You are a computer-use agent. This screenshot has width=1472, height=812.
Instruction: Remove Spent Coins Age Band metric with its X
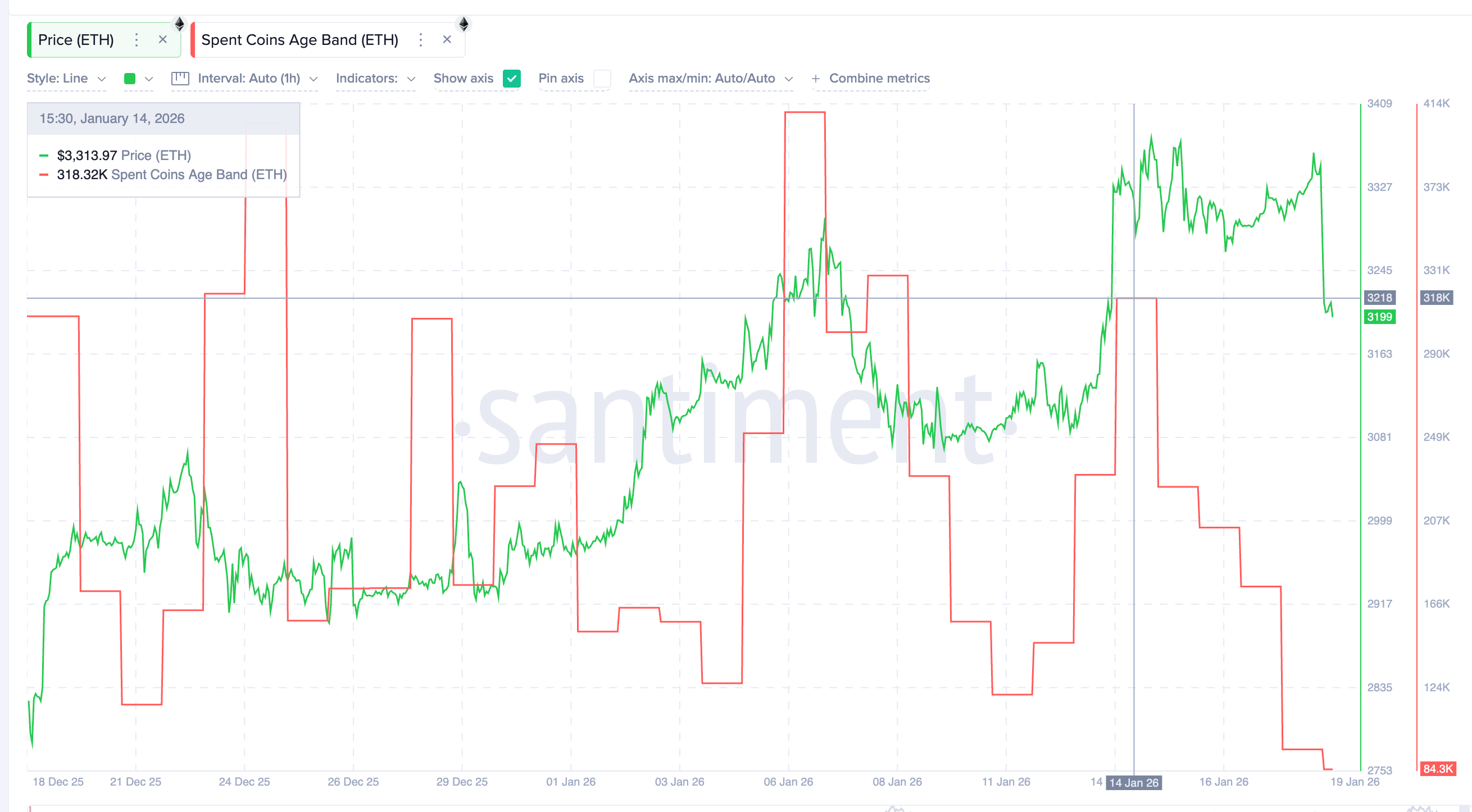tap(447, 39)
